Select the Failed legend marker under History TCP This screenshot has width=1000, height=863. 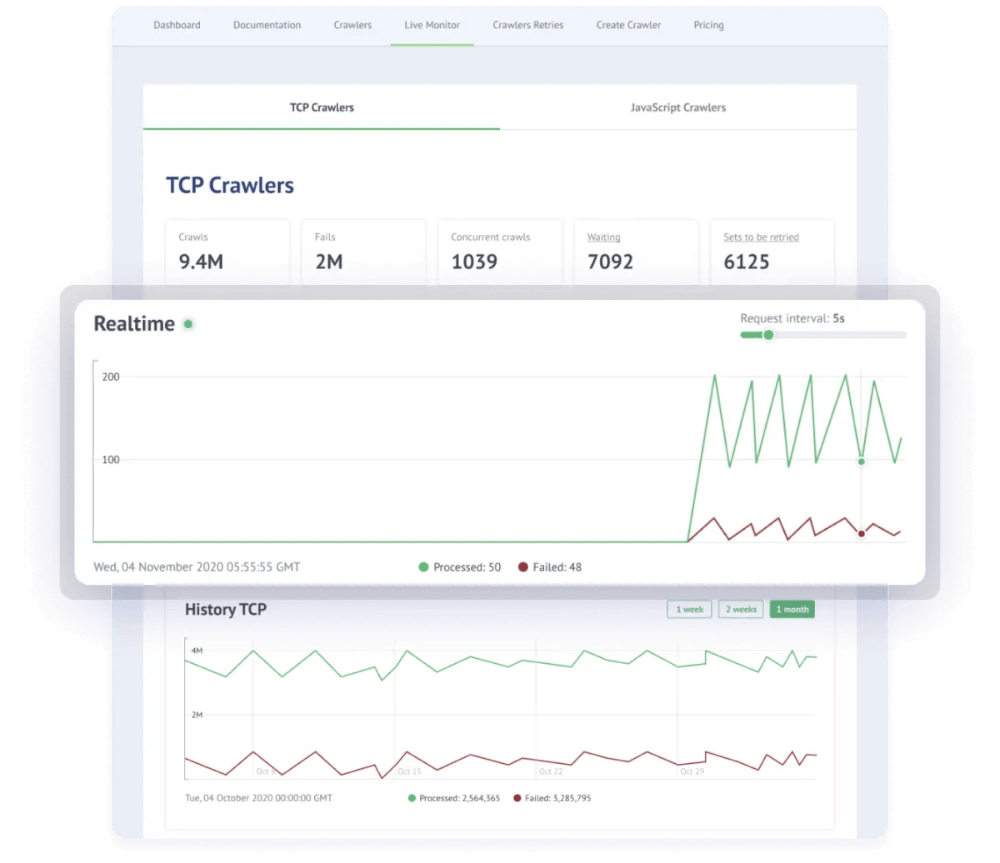(518, 798)
